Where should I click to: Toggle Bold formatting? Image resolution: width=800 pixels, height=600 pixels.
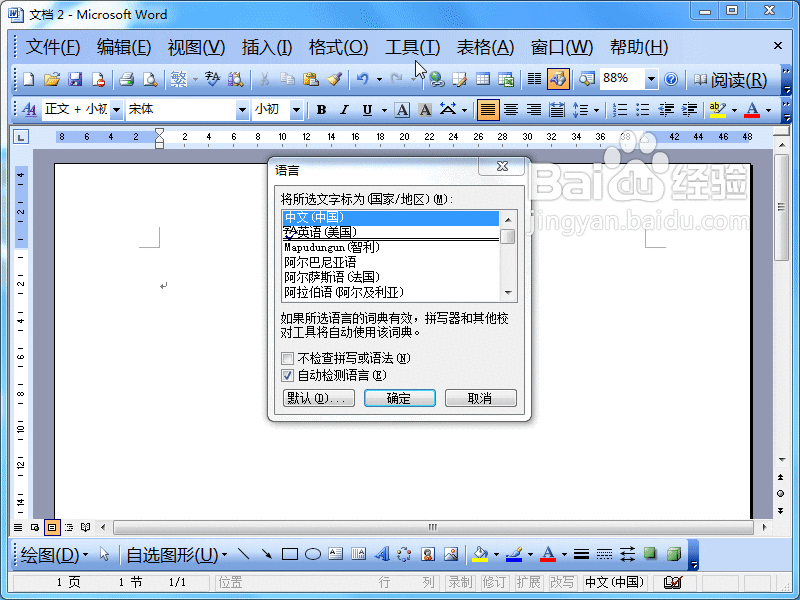pos(321,110)
